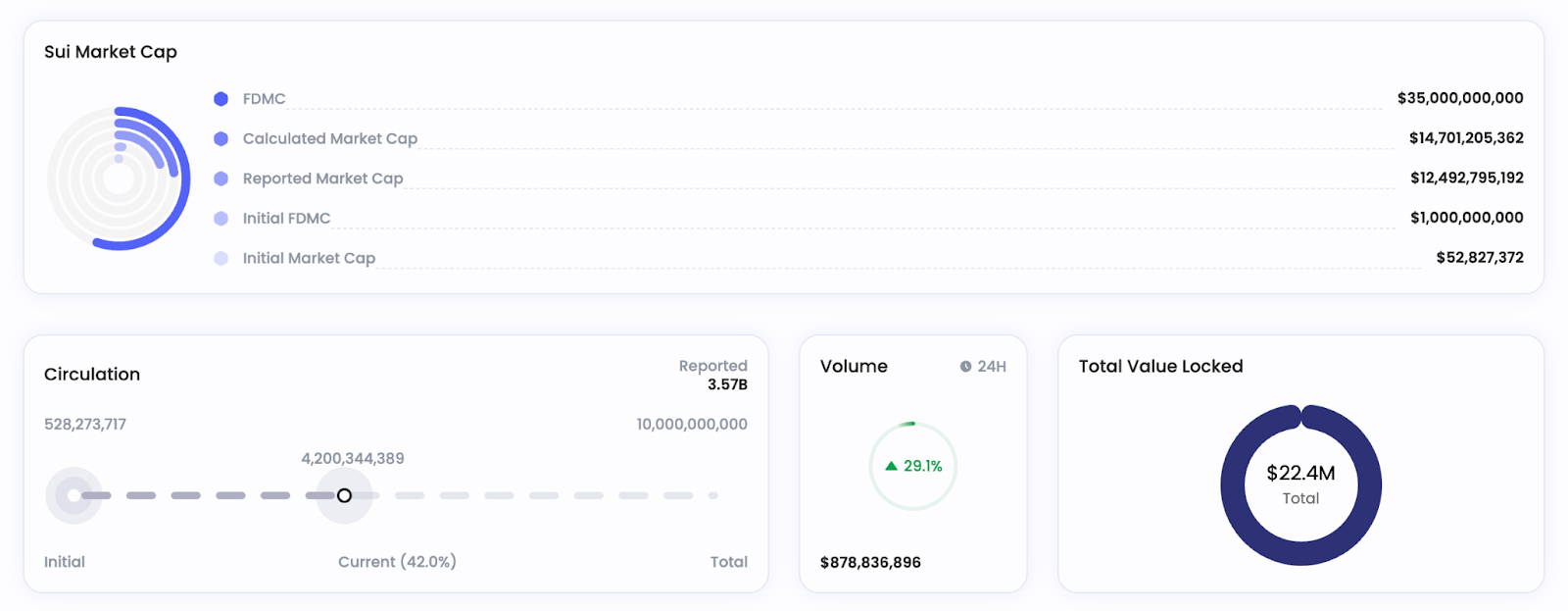Click the Reported Market Cap legend dot
The image size is (1568, 611).
[x=221, y=178]
